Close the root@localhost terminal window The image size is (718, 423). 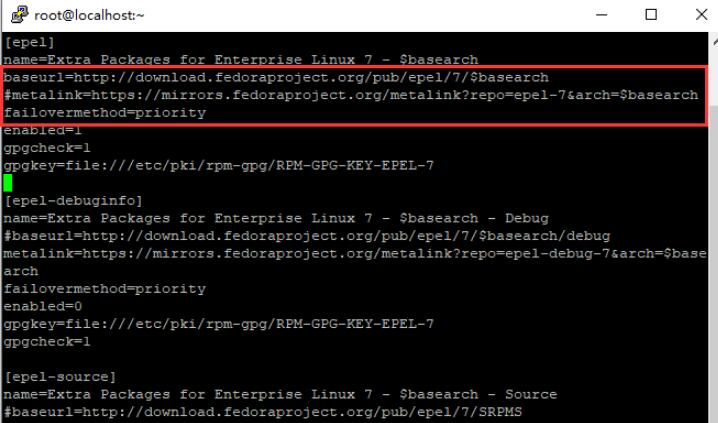pos(701,15)
